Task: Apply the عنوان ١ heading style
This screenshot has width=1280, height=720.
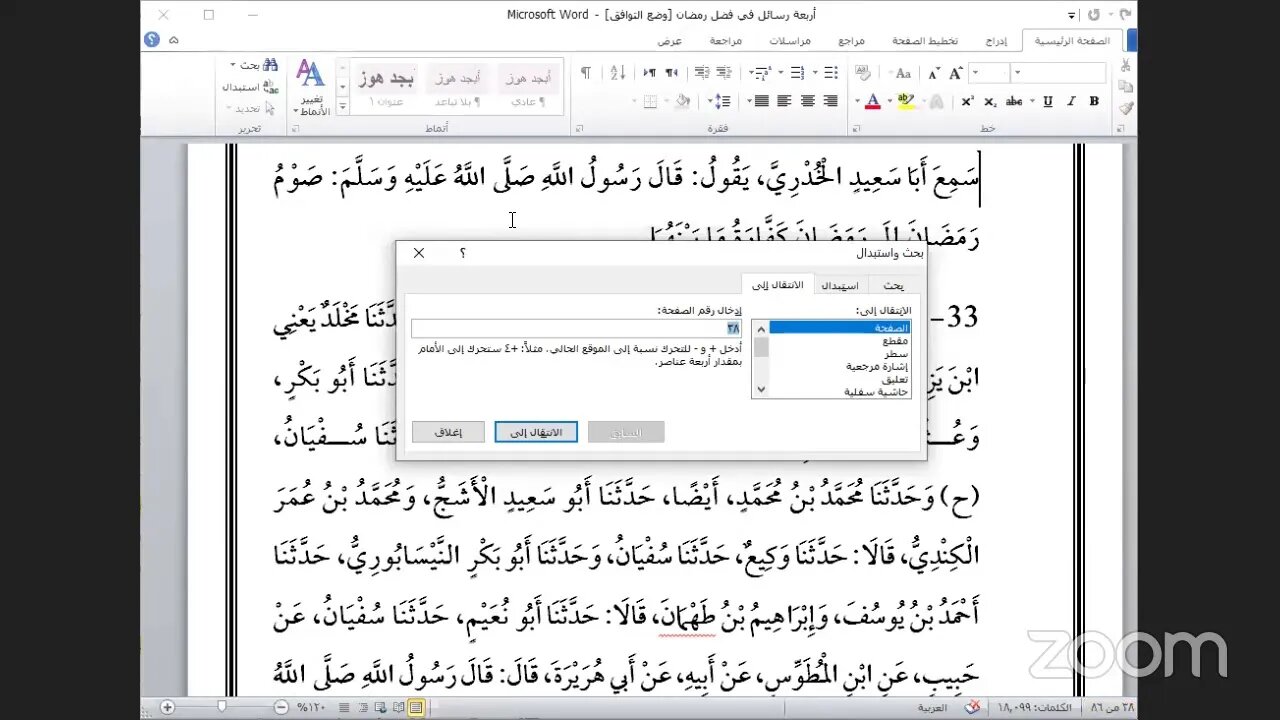Action: coord(387,87)
